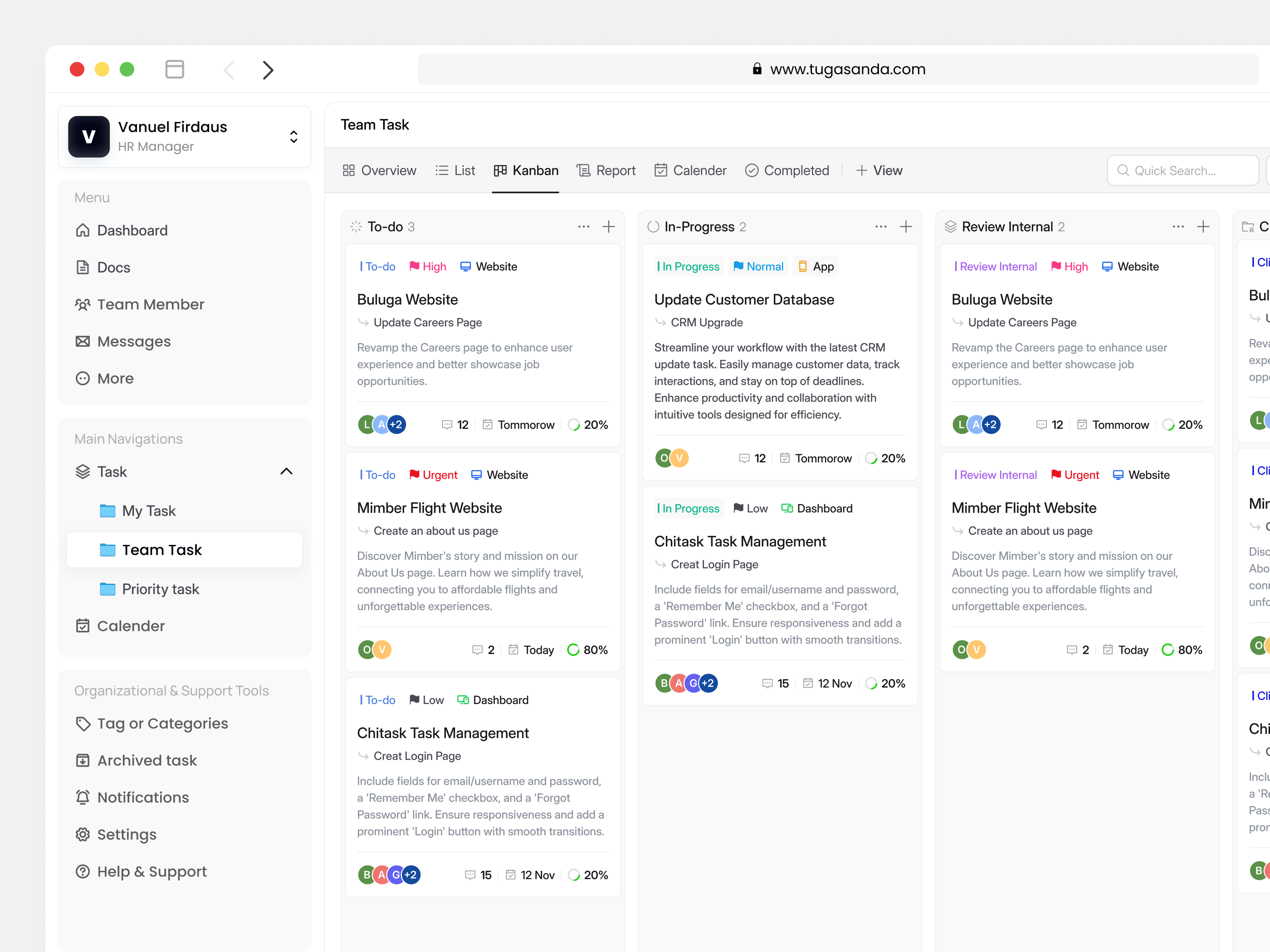Select the Overview grid icon
Screen dimensions: 1270x952
pyautogui.click(x=349, y=170)
